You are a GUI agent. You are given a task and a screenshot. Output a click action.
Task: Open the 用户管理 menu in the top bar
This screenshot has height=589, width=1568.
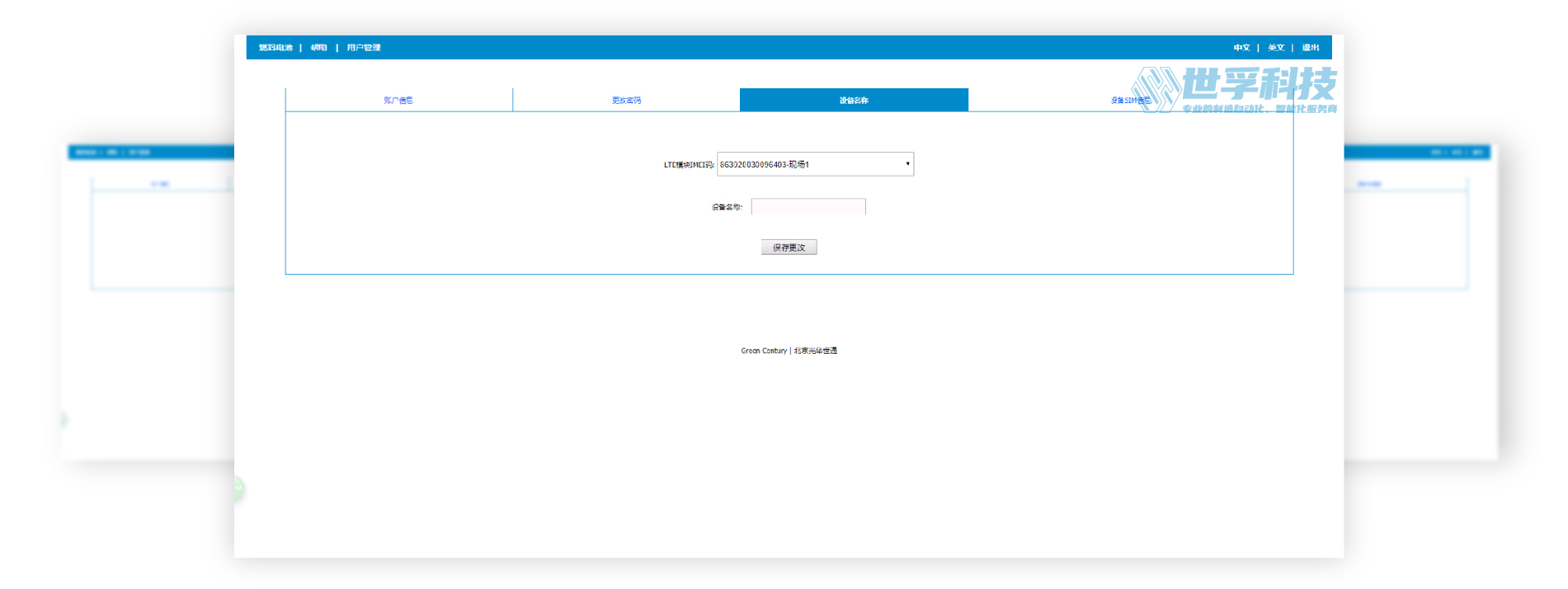(x=364, y=48)
